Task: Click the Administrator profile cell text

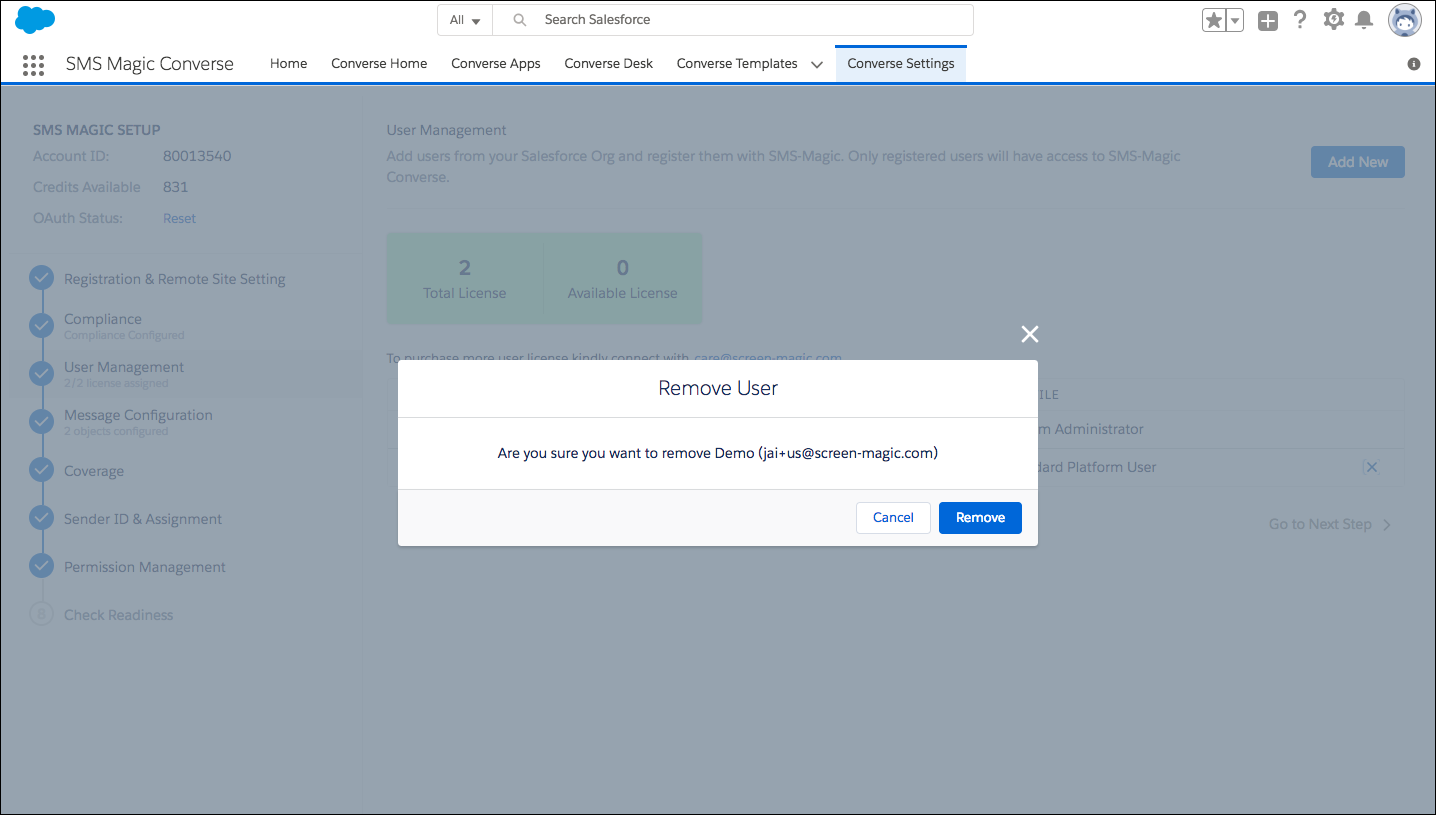Action: tap(1090, 429)
